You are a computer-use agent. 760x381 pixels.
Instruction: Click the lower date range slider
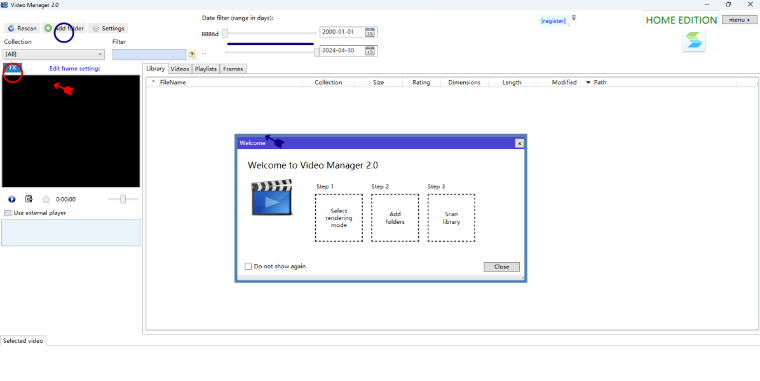click(x=273, y=51)
